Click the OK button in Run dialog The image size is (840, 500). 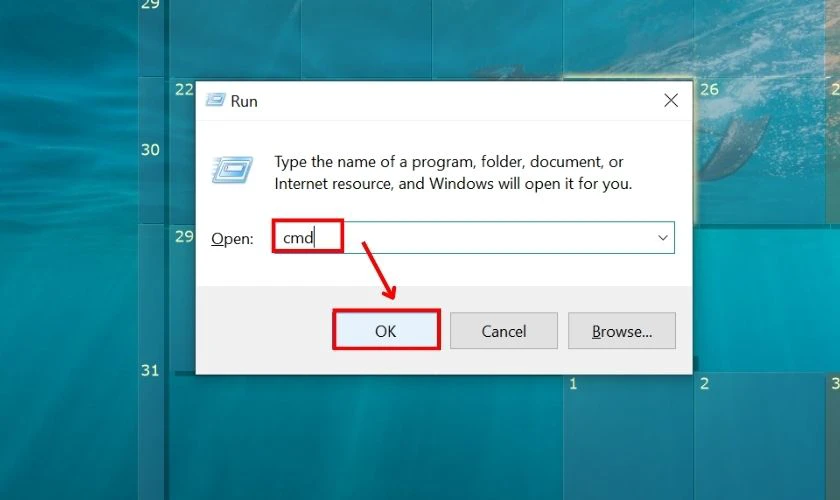386,331
